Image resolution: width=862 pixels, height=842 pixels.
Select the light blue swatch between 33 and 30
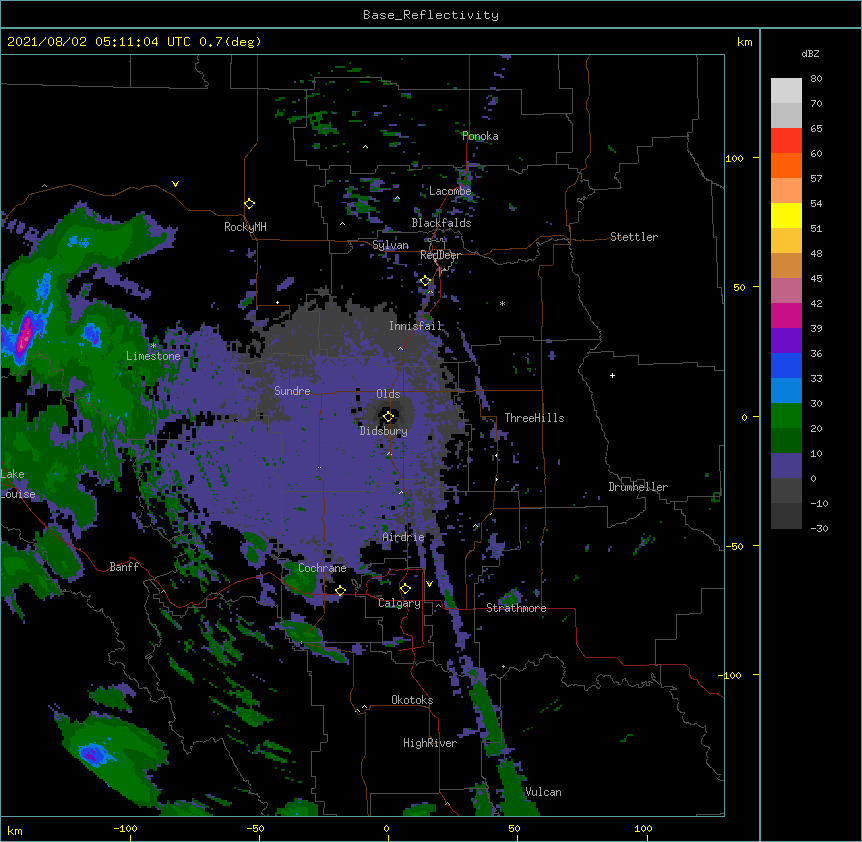coord(786,390)
